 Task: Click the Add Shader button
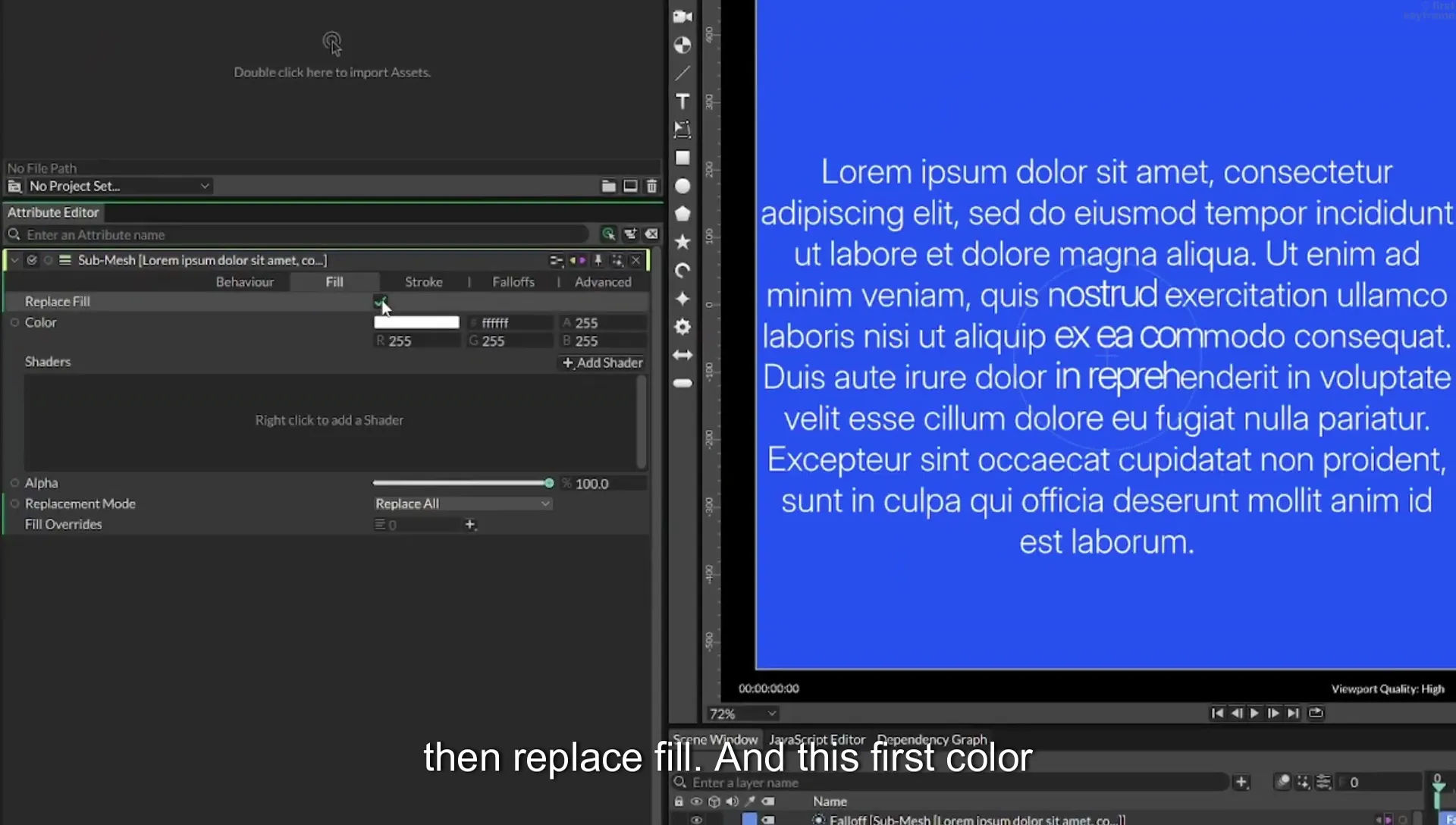602,362
